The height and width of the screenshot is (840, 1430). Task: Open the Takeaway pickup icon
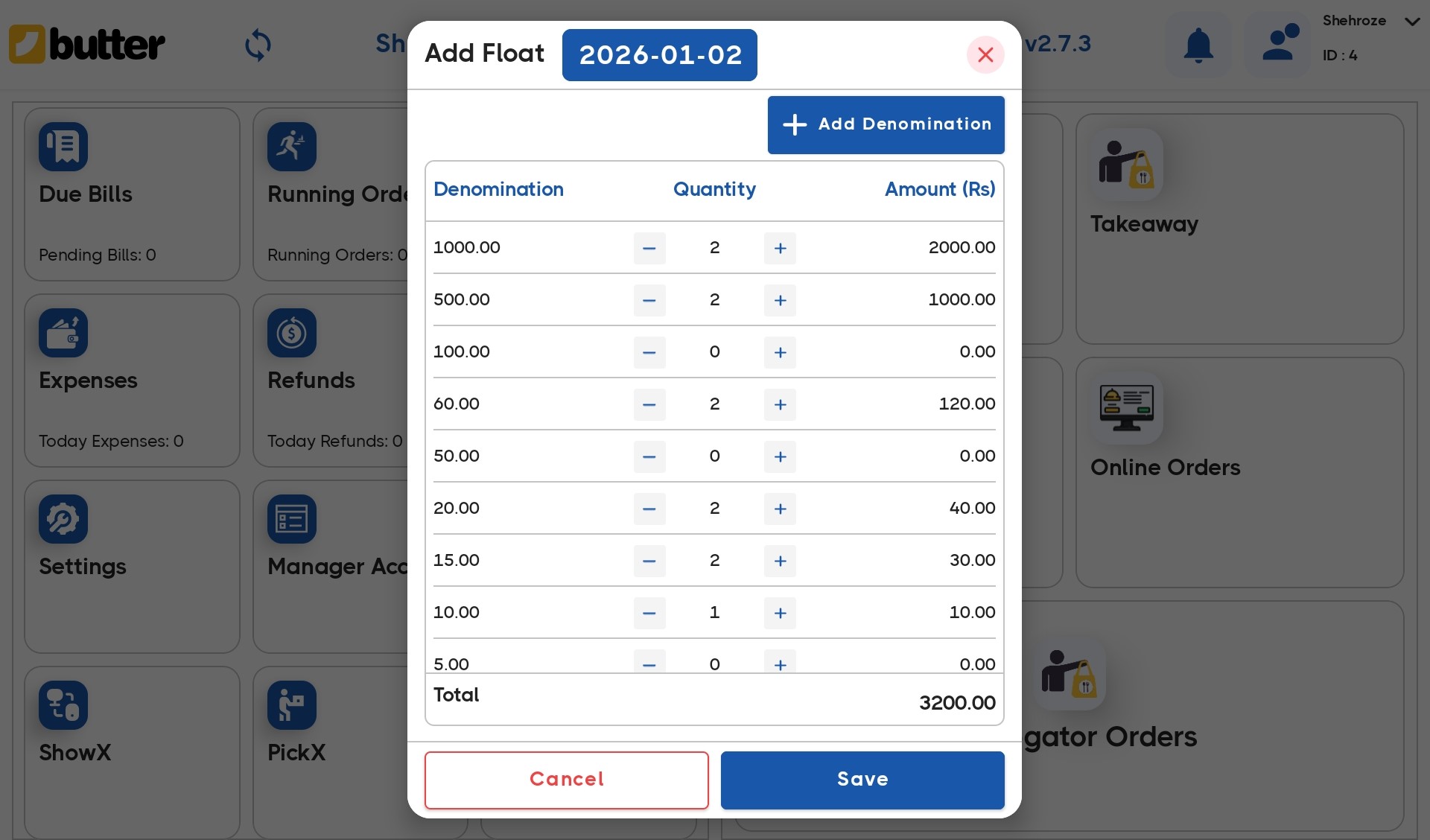pyautogui.click(x=1125, y=164)
